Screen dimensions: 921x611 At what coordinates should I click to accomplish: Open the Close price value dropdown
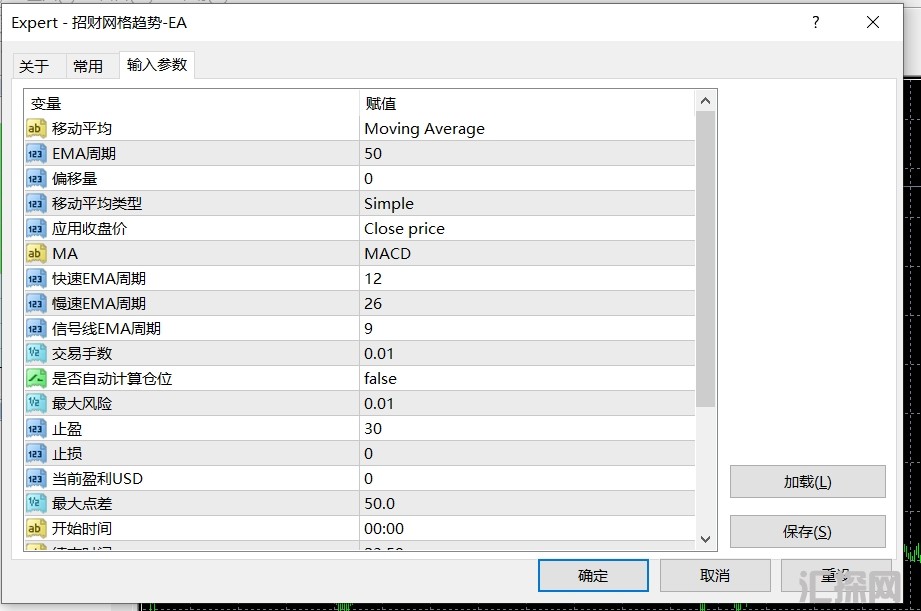tap(527, 229)
